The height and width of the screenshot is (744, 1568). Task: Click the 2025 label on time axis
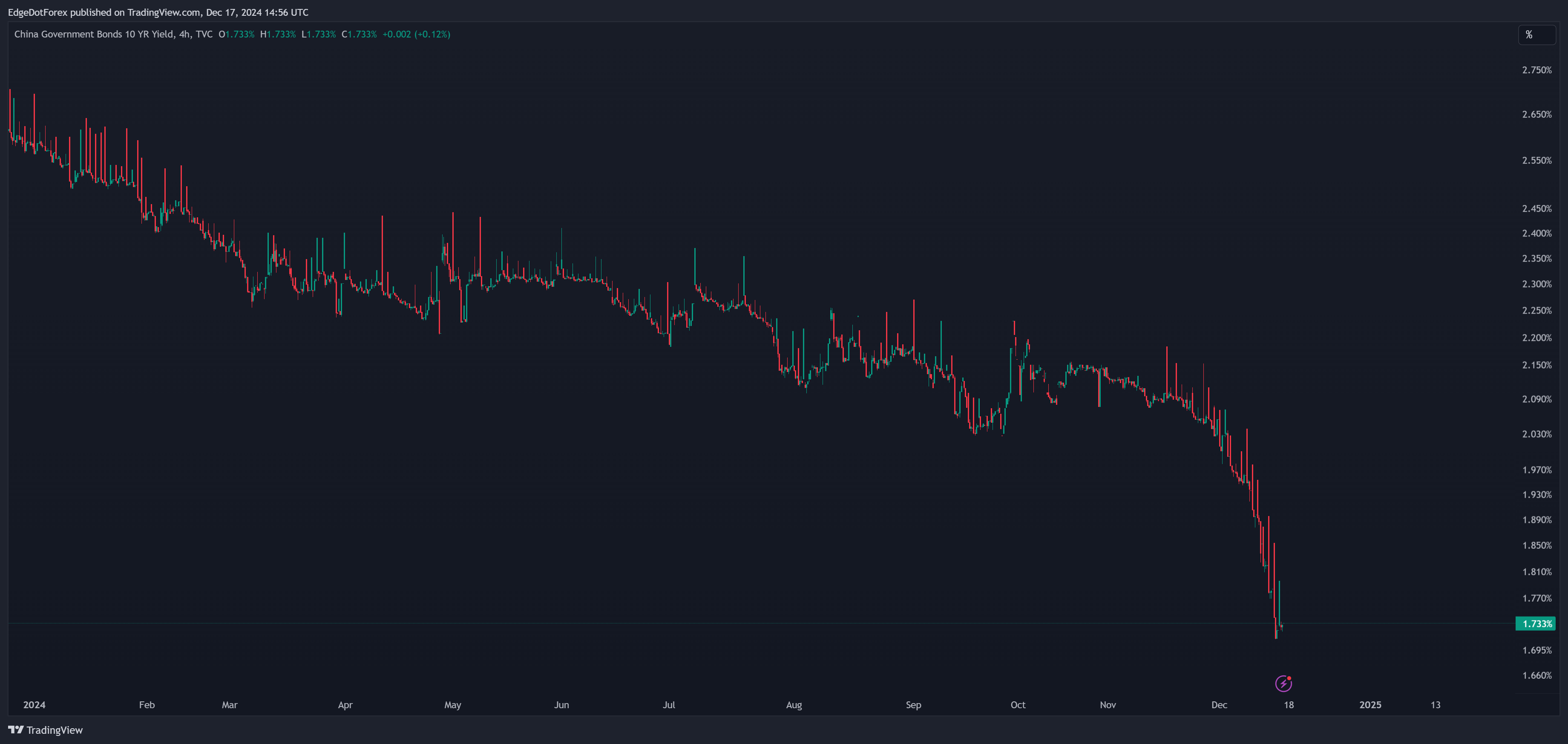pyautogui.click(x=1370, y=705)
